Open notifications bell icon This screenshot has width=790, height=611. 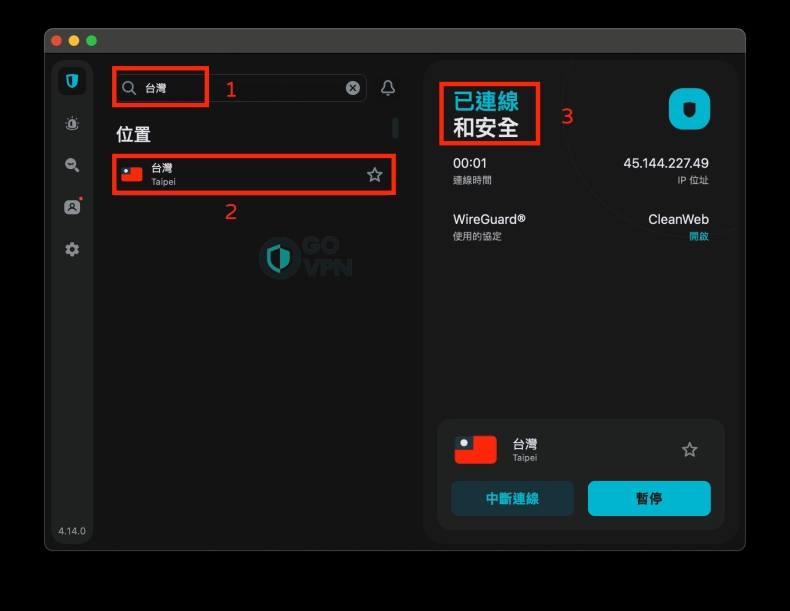coord(387,88)
